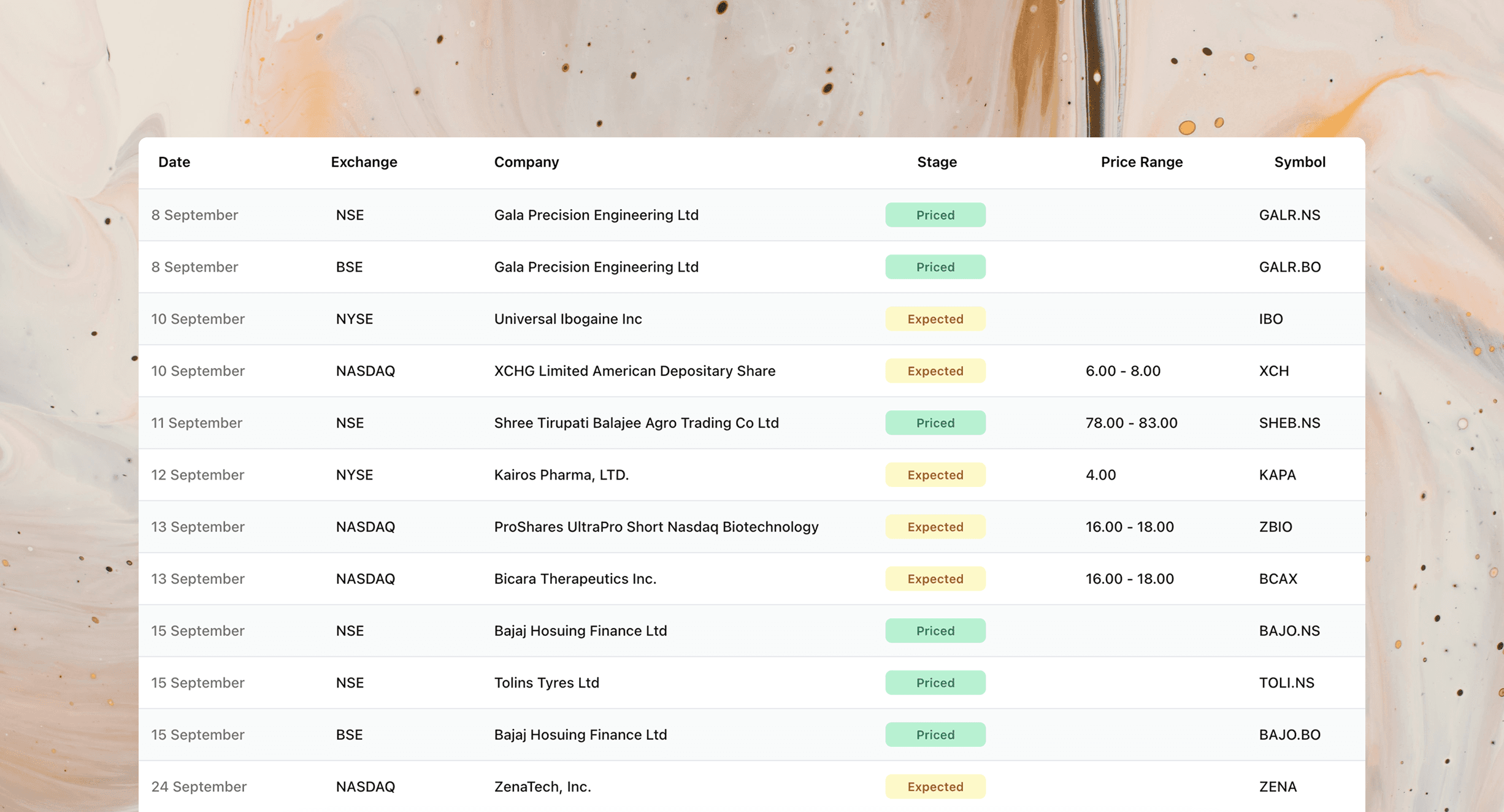Viewport: 1504px width, 812px height.
Task: Open Kairos Pharma, LTD. entry
Action: pos(561,475)
